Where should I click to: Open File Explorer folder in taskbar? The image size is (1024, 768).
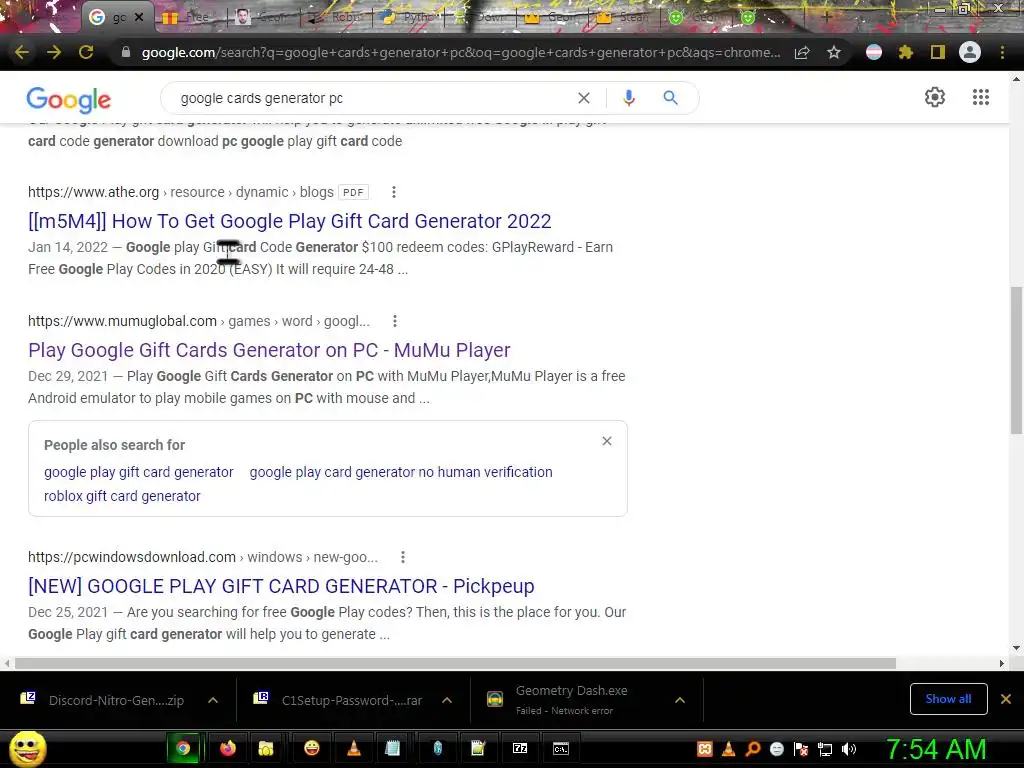click(x=266, y=748)
